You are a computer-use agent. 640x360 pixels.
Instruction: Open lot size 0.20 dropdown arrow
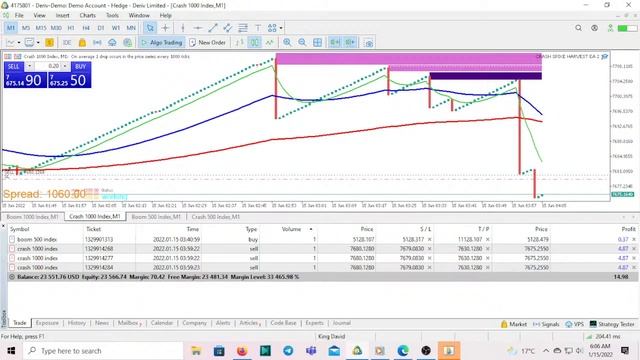(x=64, y=66)
